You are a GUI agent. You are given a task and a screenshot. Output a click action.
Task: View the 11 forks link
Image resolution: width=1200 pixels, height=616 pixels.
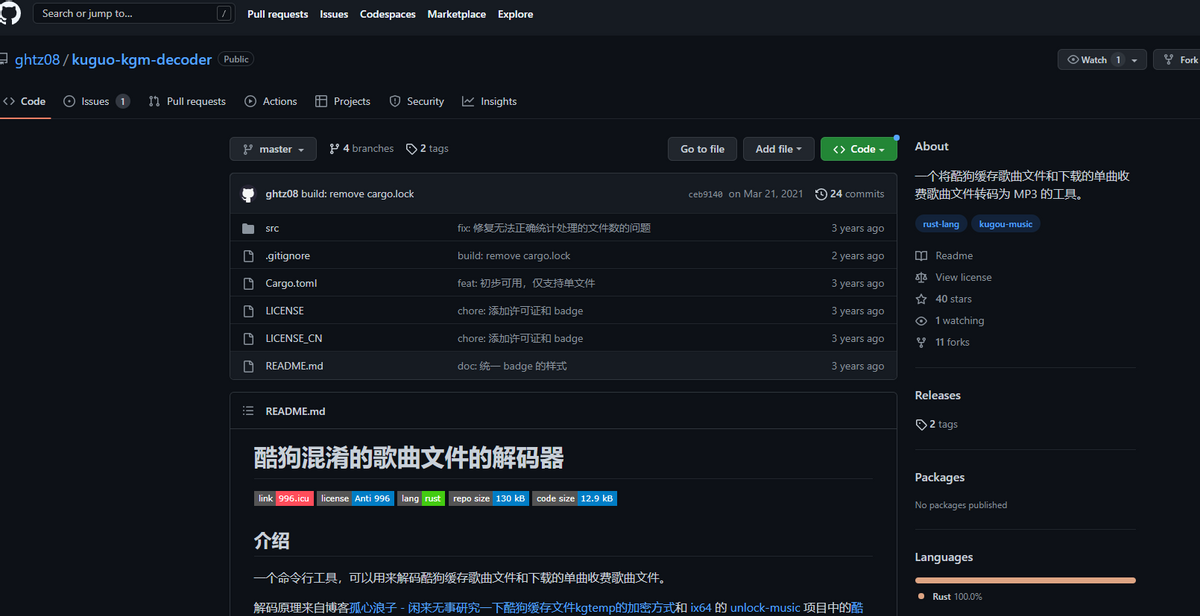point(943,342)
